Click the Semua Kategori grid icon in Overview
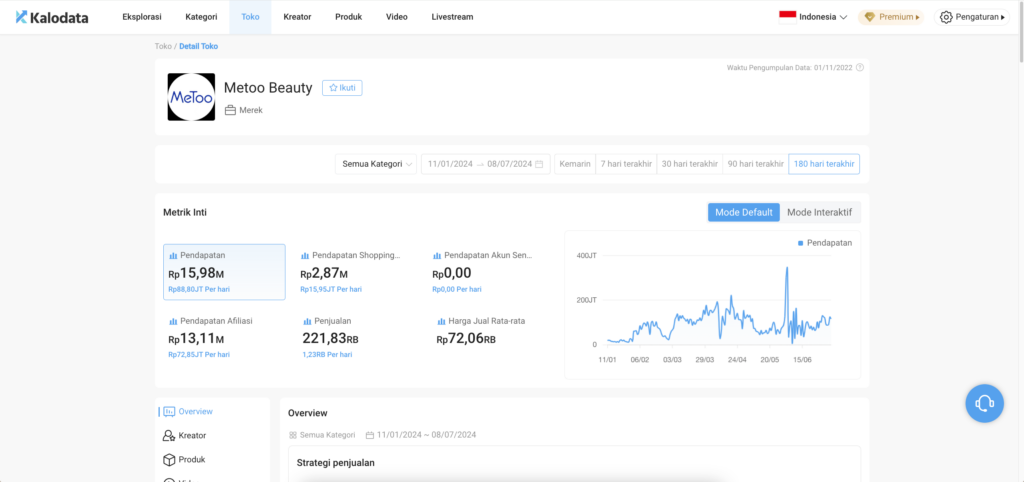 293,435
